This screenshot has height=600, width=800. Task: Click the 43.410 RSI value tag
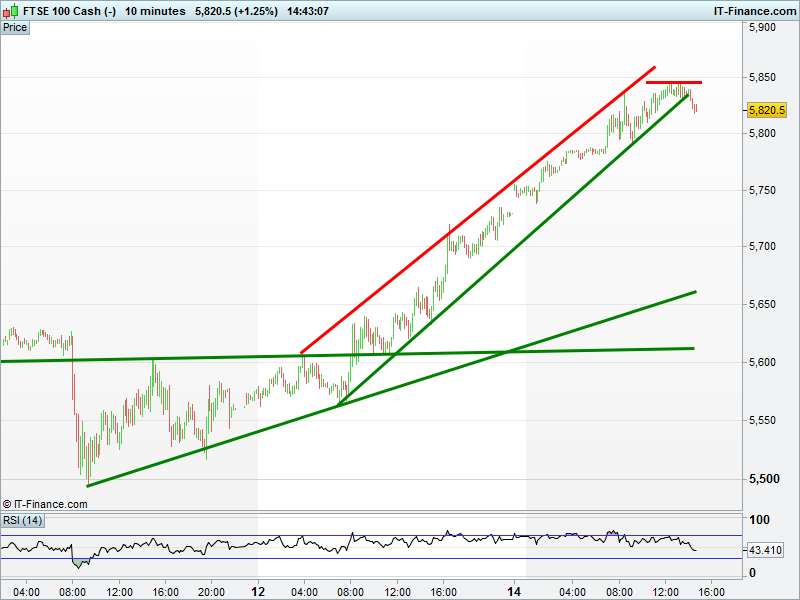click(767, 550)
